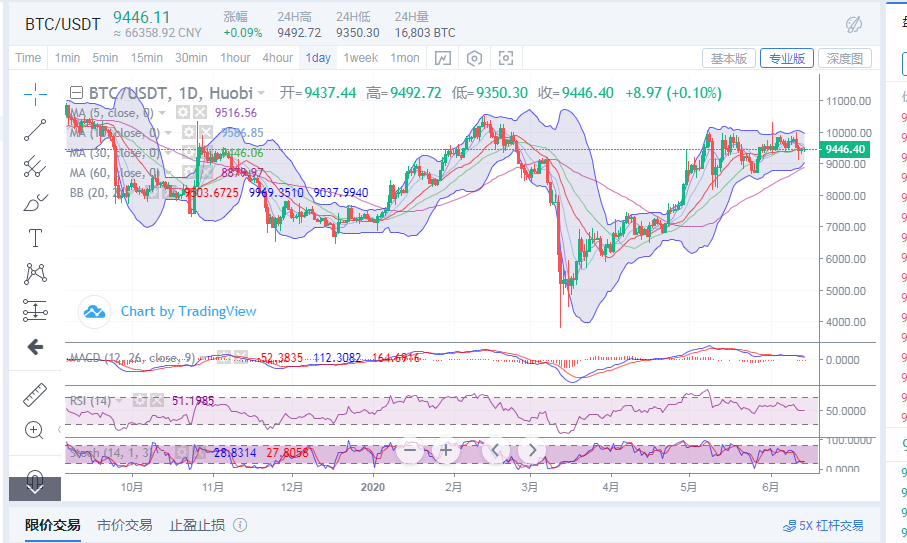The width and height of the screenshot is (907, 543).
Task: Remove the MA 10 indicator
Action: coord(205,132)
